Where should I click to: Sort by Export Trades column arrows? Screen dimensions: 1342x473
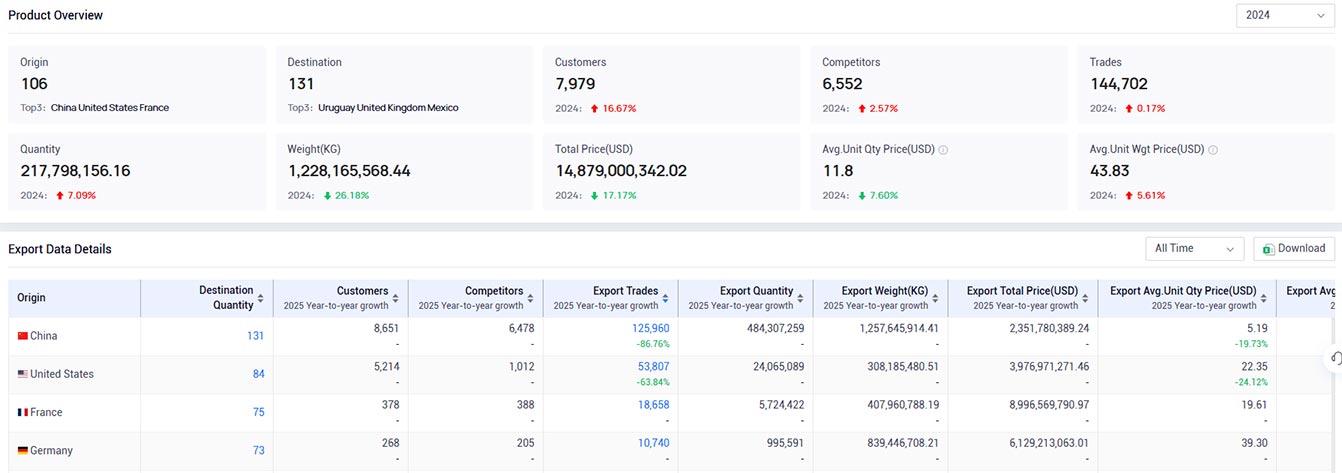pos(666,298)
